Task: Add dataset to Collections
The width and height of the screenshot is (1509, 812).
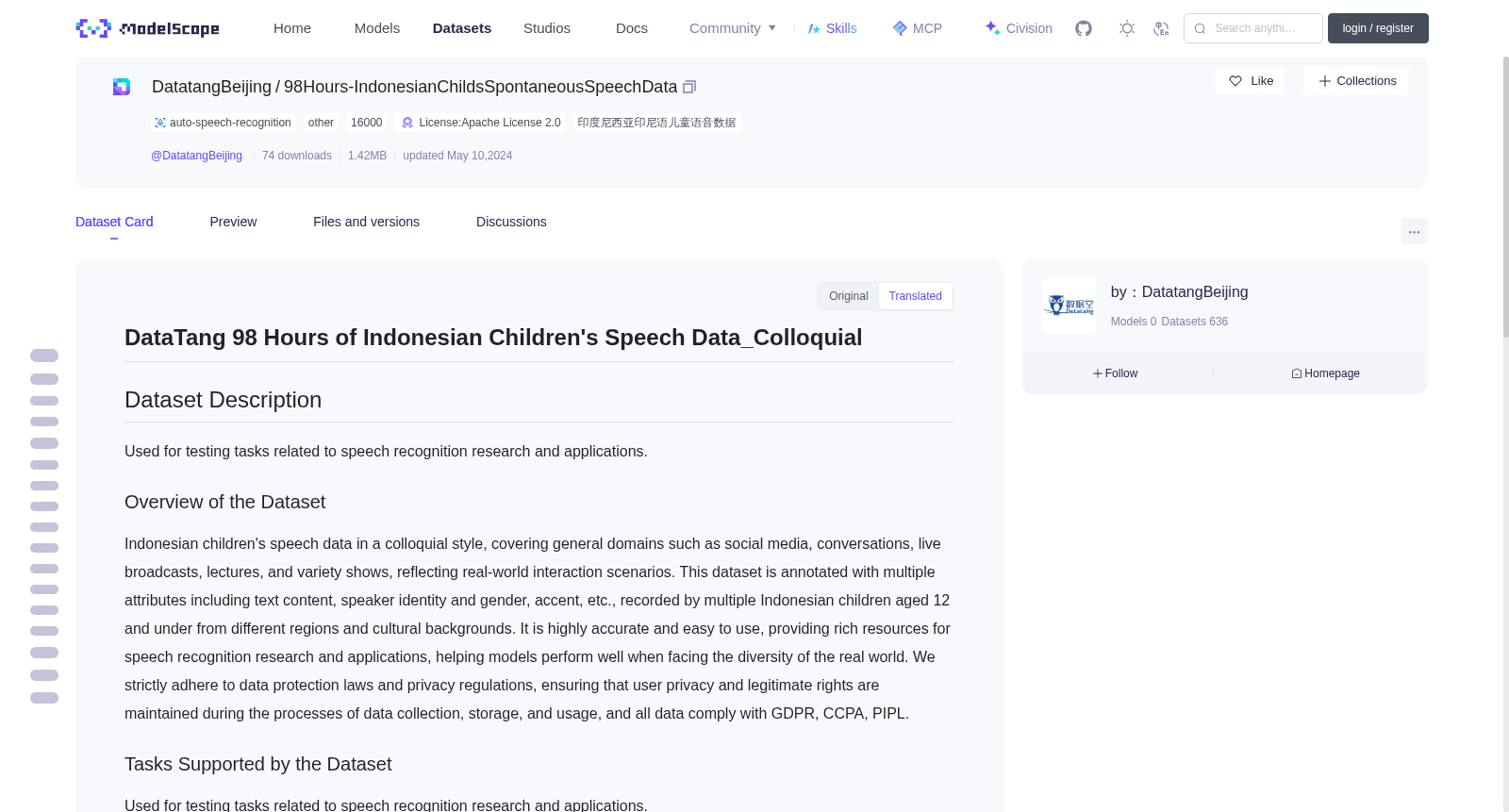Action: (1356, 81)
